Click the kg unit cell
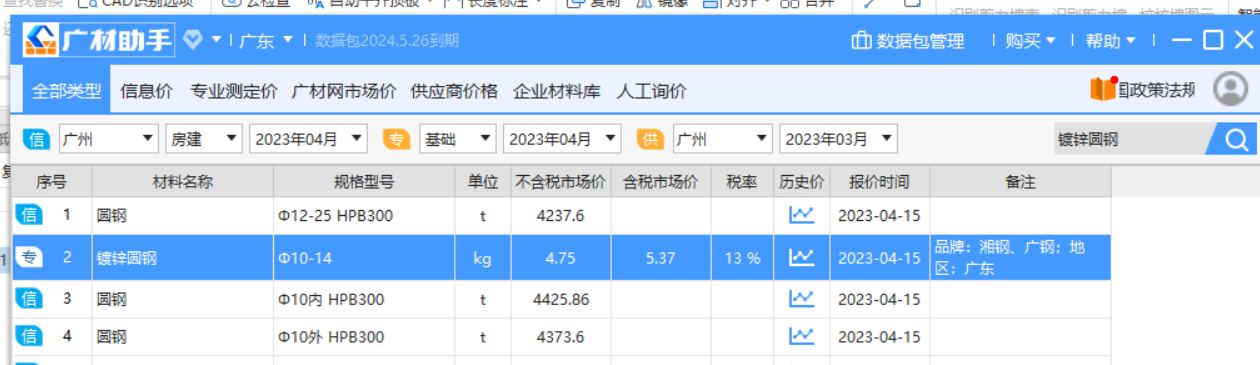This screenshot has height=365, width=1260. coord(483,258)
